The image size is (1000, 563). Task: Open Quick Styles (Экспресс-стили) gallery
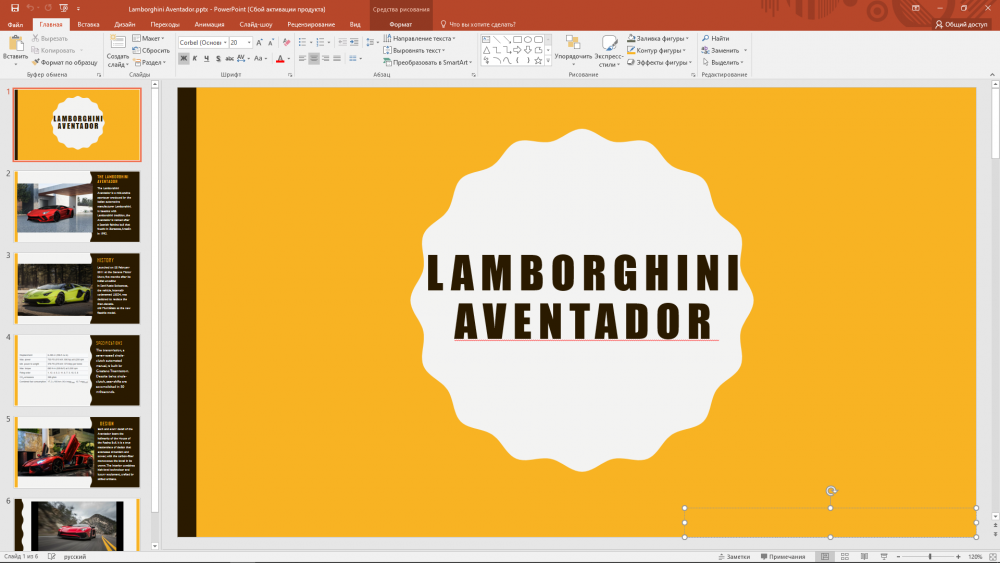[x=608, y=44]
